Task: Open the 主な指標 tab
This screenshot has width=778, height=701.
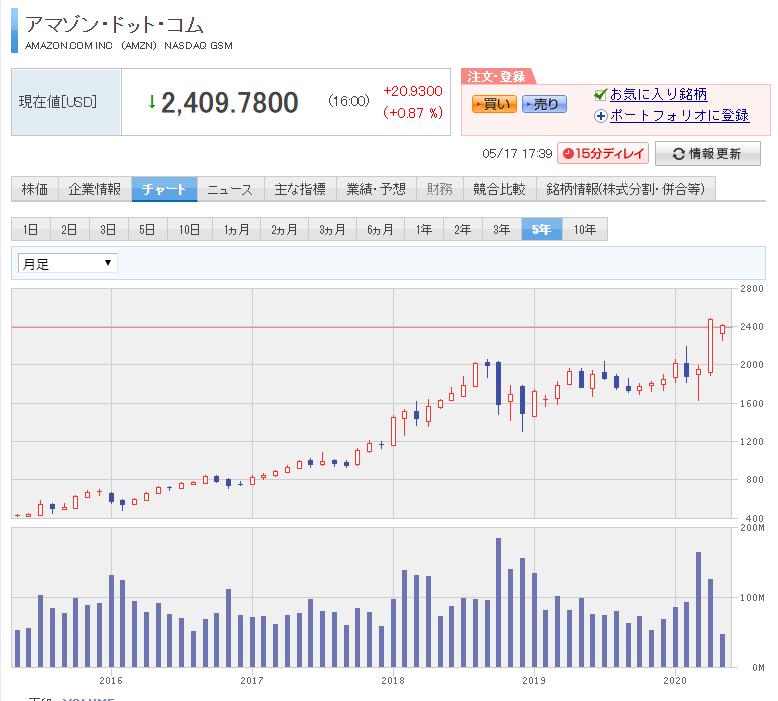Action: pyautogui.click(x=300, y=189)
